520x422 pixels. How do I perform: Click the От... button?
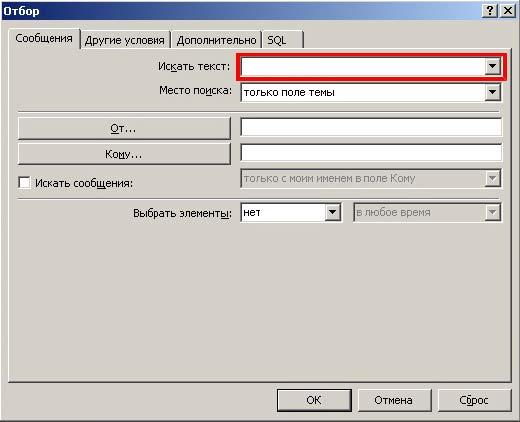(x=124, y=128)
